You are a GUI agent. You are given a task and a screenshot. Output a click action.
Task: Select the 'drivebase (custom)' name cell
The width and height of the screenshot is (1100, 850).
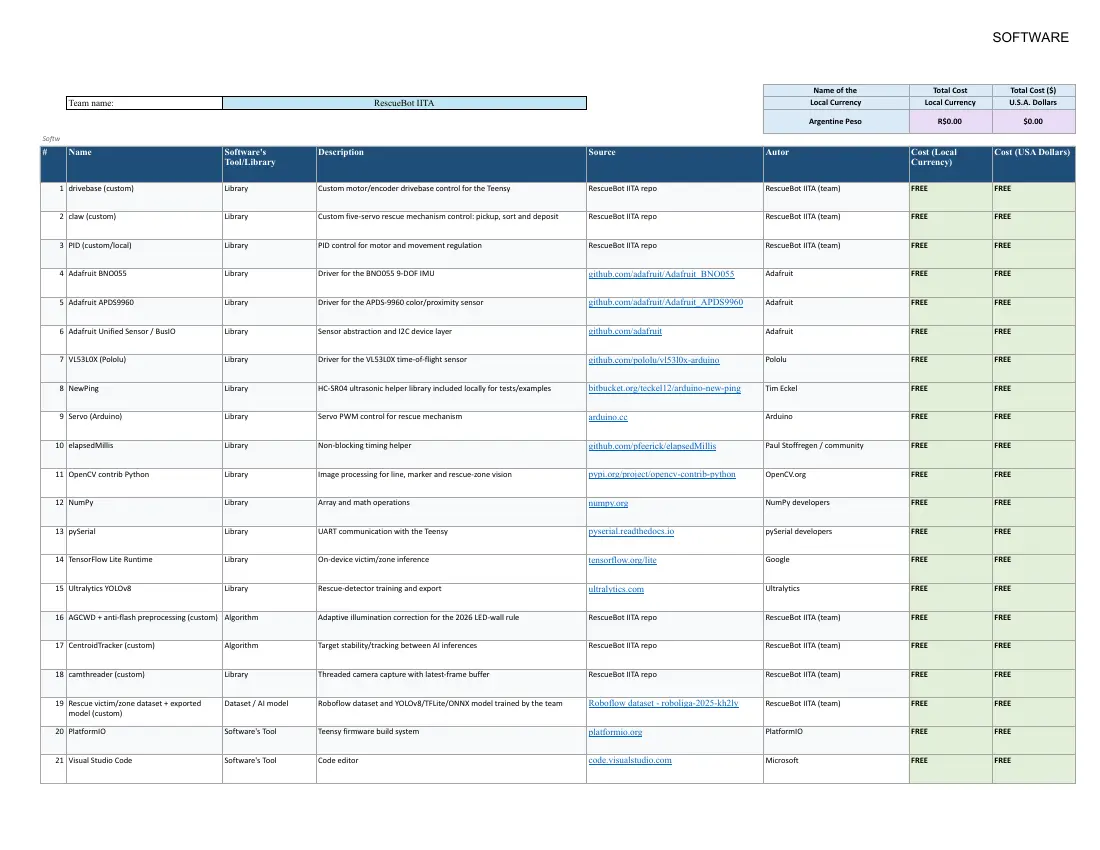click(145, 197)
